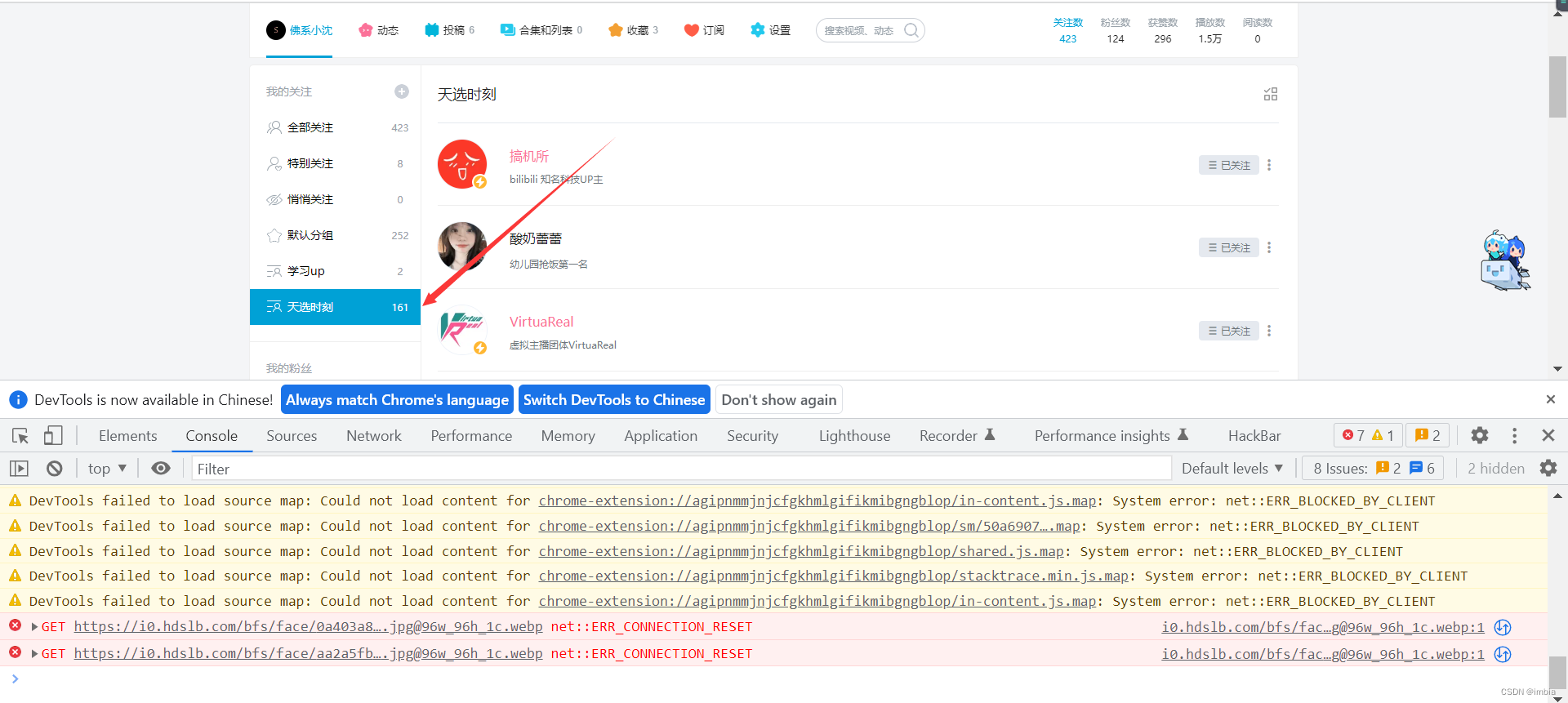Toggle the console sidebar
The image size is (1568, 703).
(19, 469)
